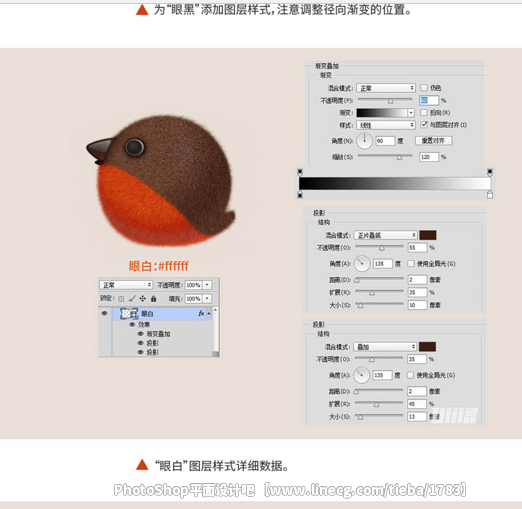522x509 pixels.
Task: Click the lock position move icon
Action: pyautogui.click(x=143, y=298)
